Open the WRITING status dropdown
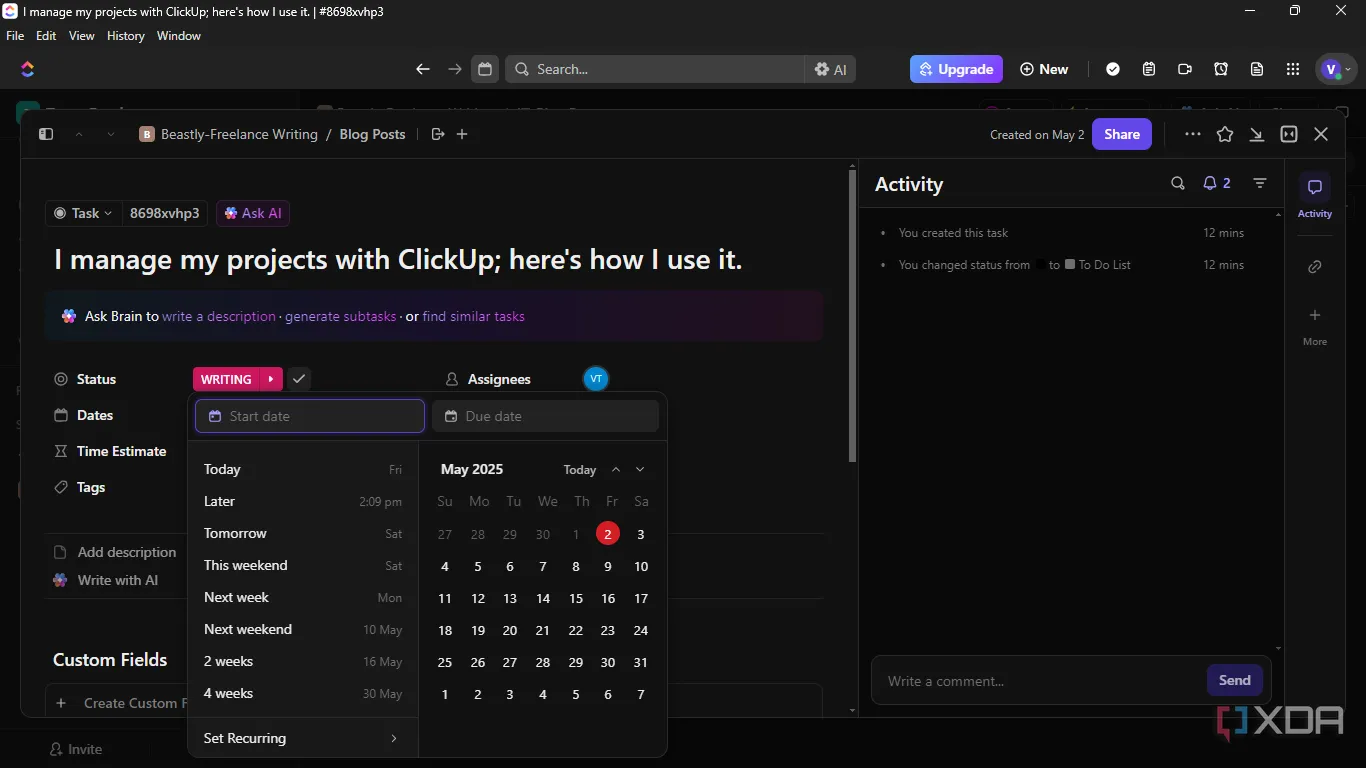1366x768 pixels. (x=226, y=379)
